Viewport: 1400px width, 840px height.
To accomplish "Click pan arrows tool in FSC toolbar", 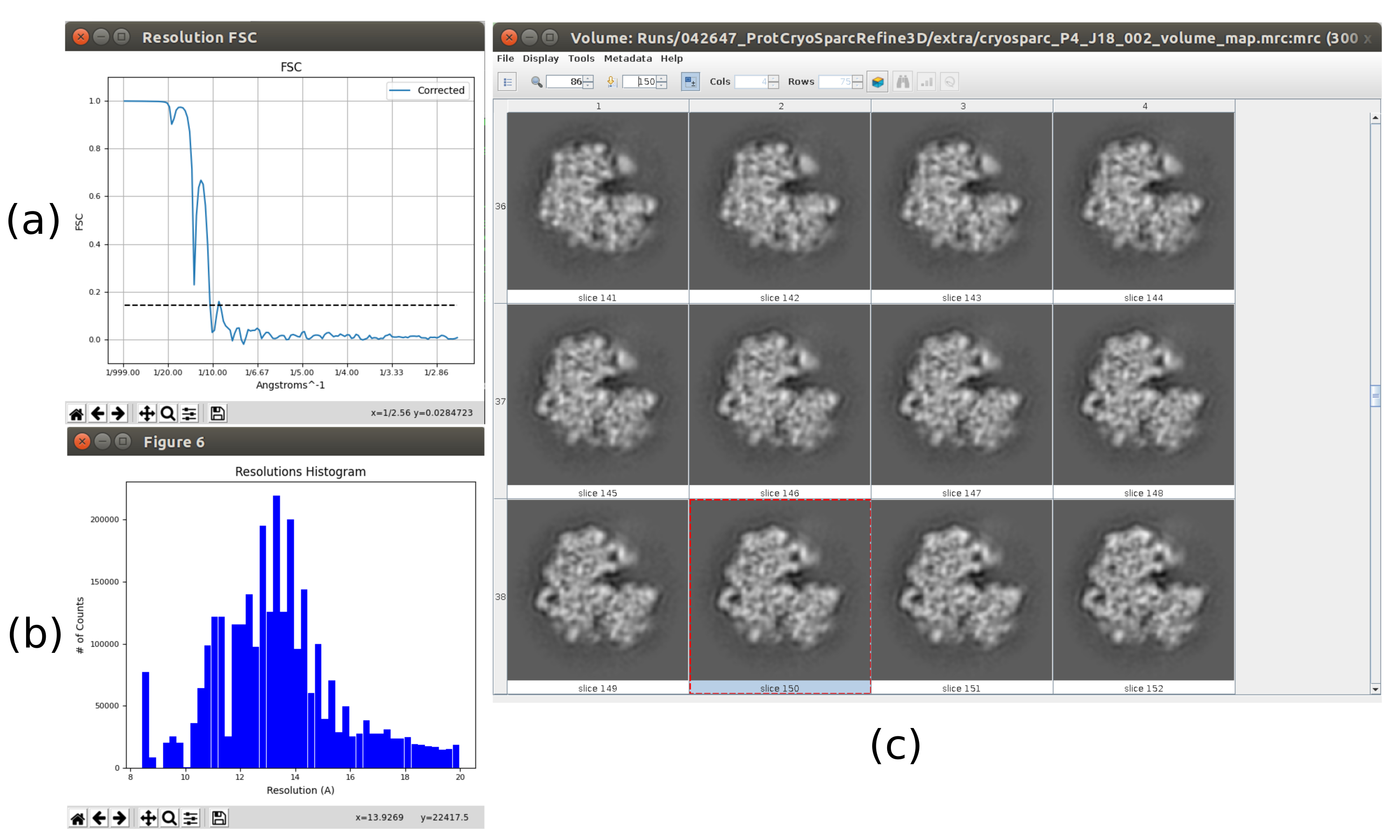I will (x=147, y=414).
